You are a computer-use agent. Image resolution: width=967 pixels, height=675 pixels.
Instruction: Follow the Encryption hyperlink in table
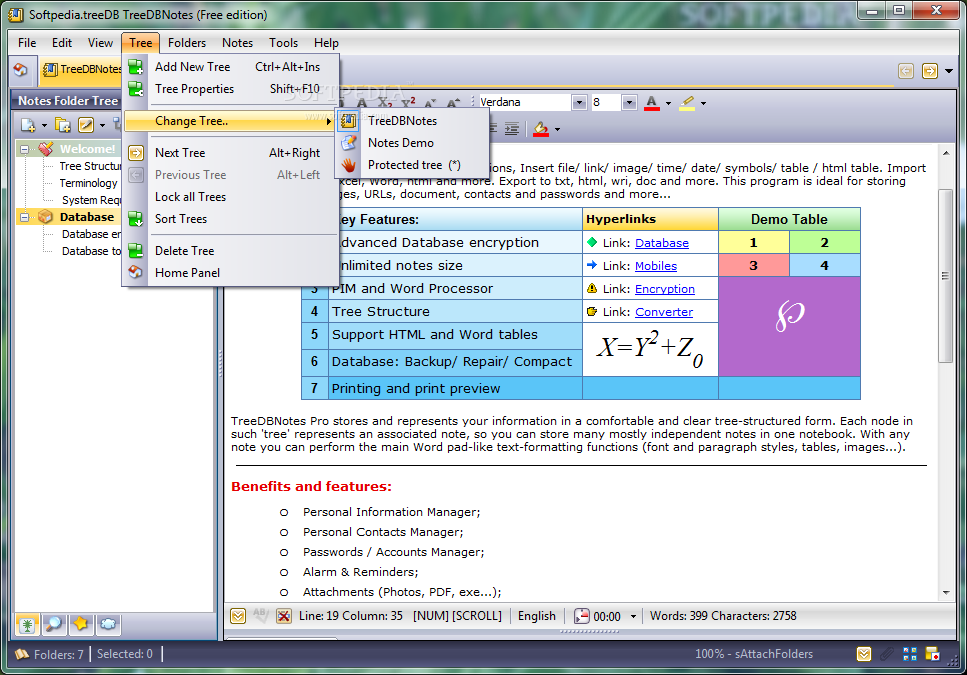(x=665, y=289)
